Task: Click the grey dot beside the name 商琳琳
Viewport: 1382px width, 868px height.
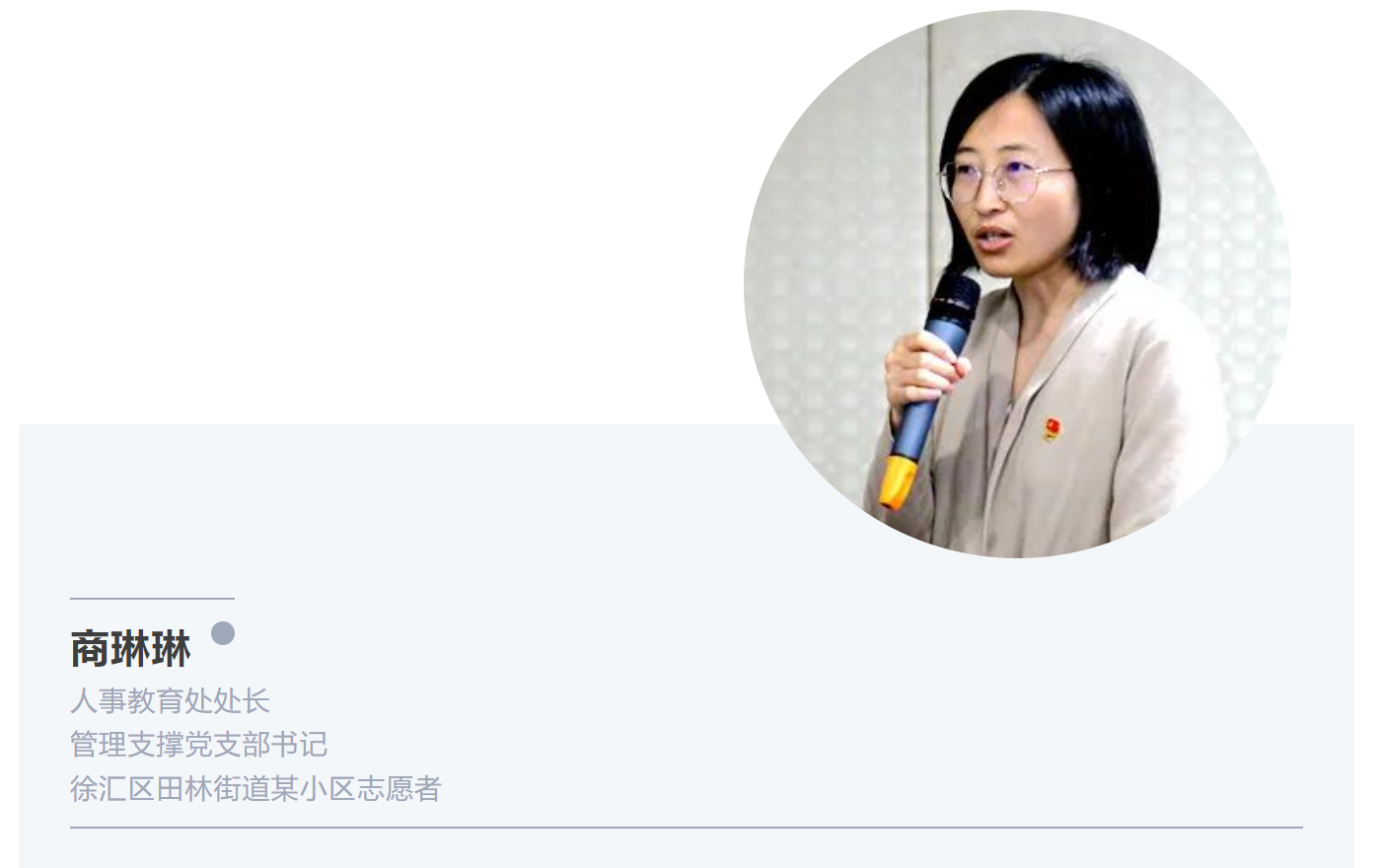Action: (223, 633)
